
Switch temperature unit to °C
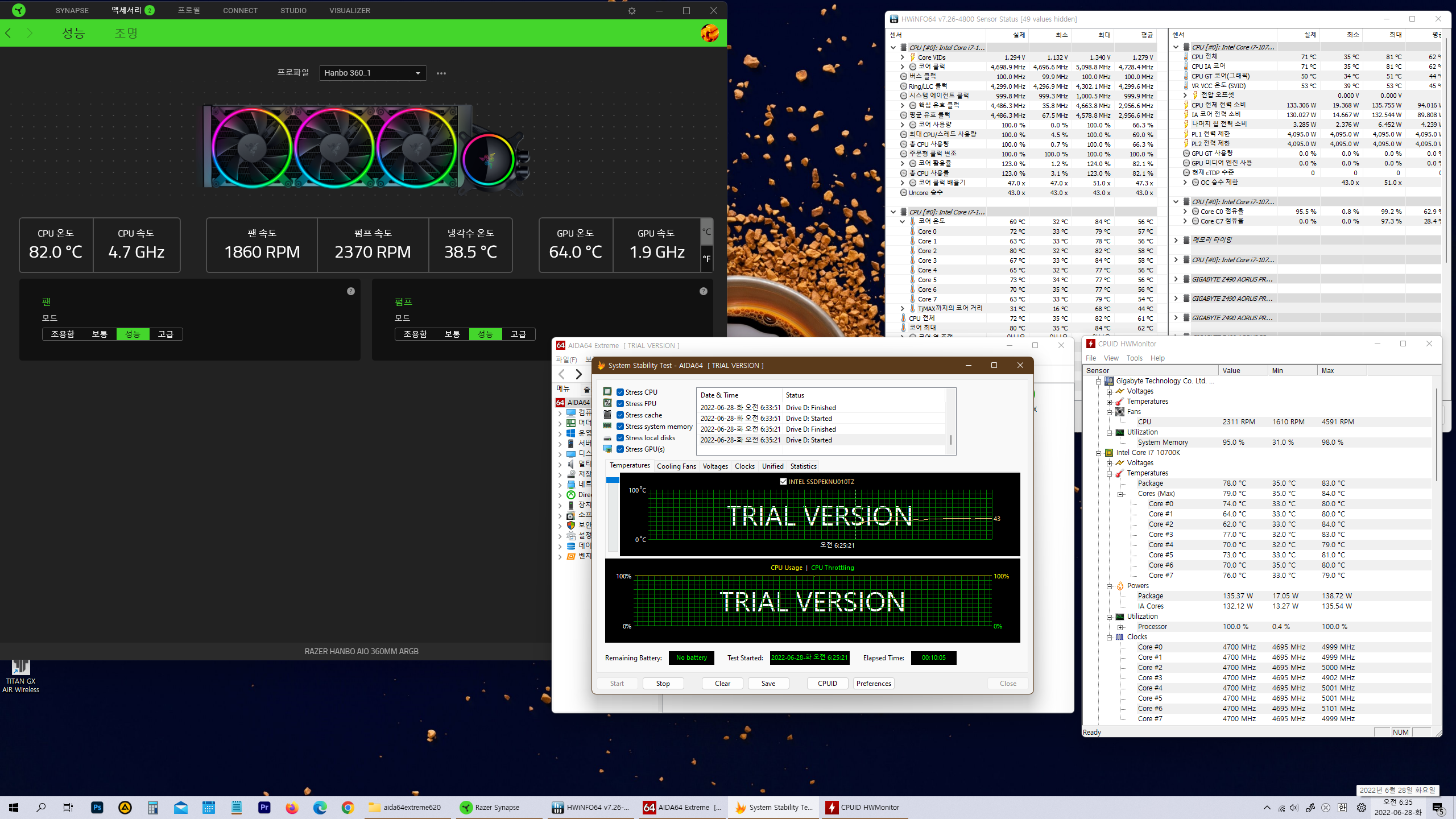[706, 232]
